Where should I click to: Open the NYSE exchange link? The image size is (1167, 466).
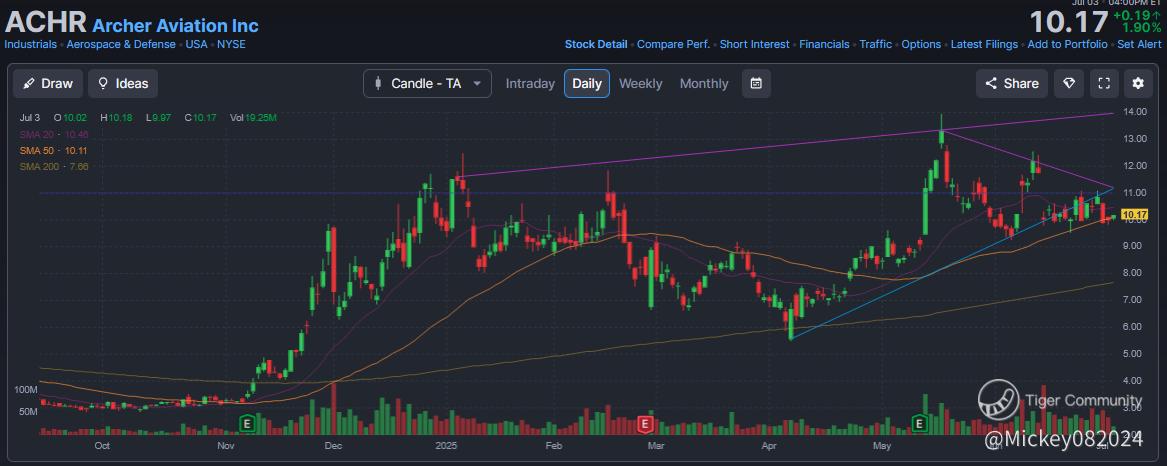point(231,44)
